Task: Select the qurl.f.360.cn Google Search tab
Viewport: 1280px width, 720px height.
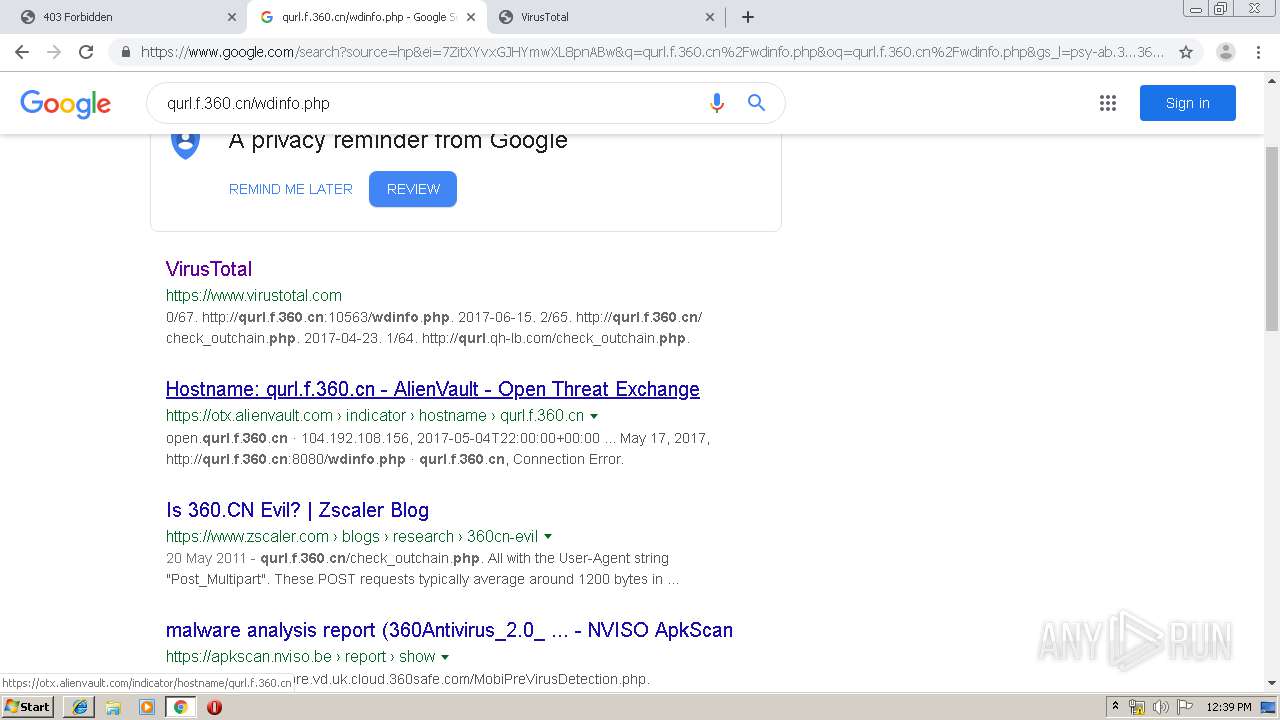Action: click(x=367, y=17)
